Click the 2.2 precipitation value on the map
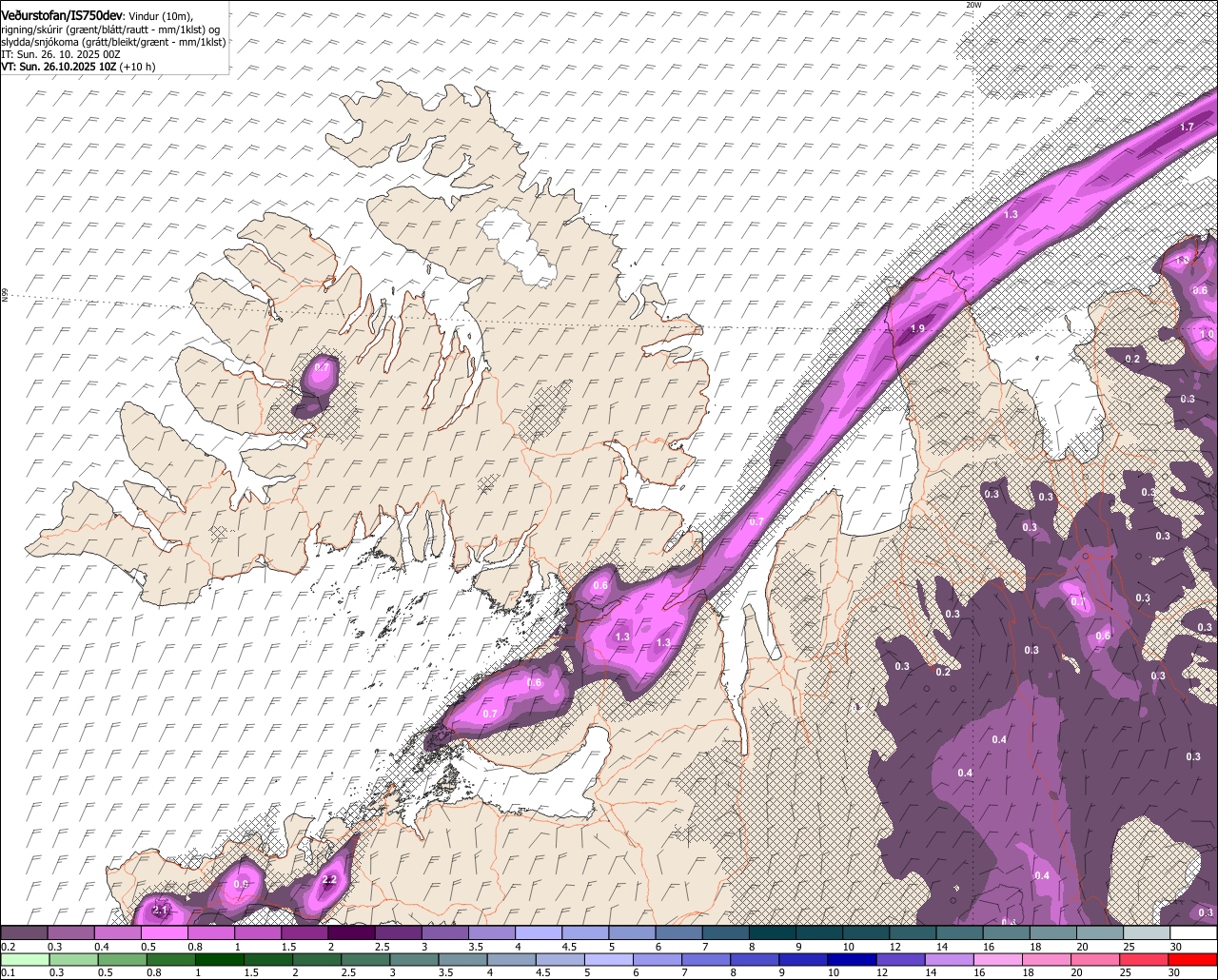The image size is (1218, 980). (330, 880)
